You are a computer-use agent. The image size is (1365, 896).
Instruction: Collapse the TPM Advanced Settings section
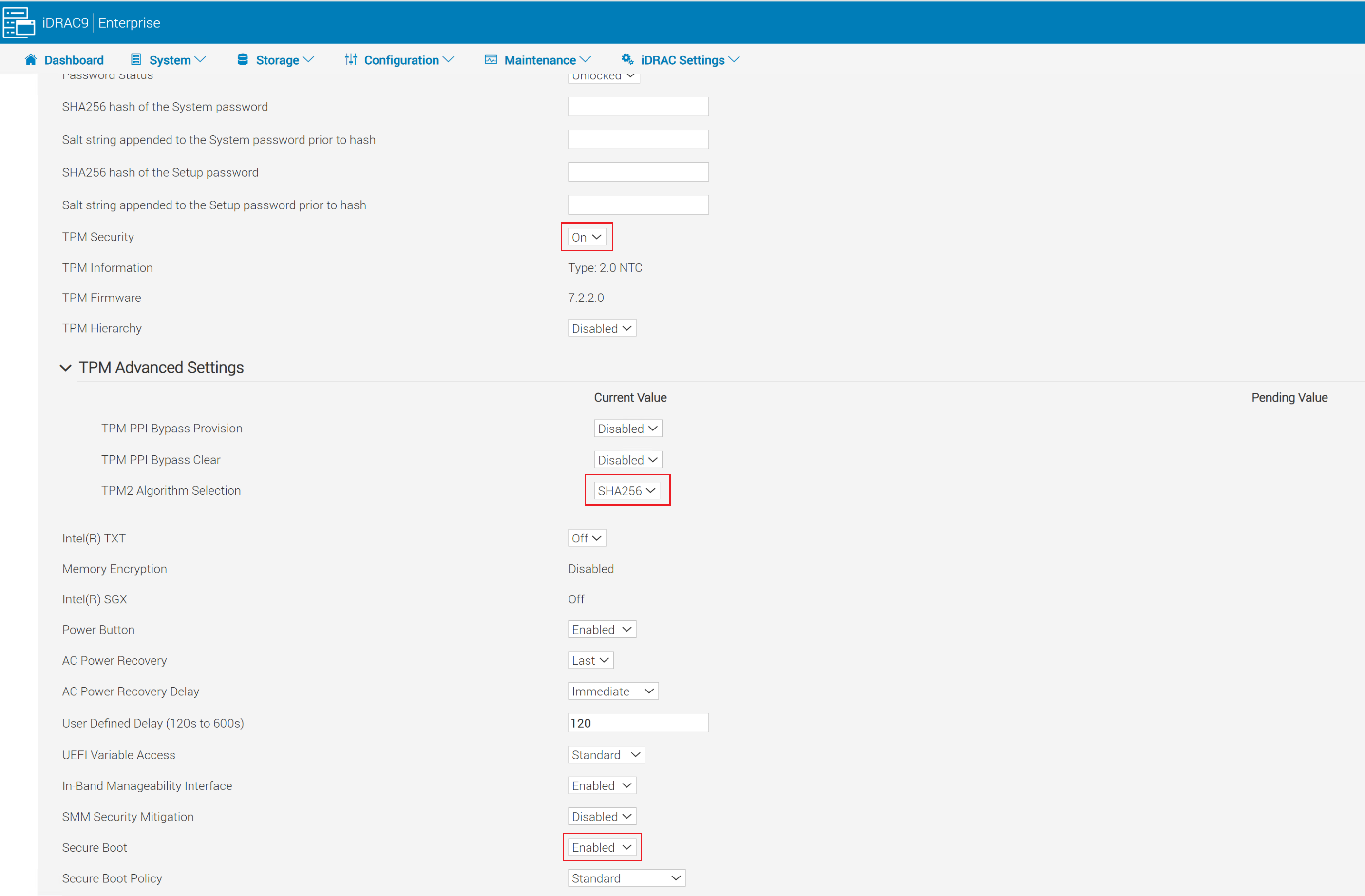pos(65,368)
